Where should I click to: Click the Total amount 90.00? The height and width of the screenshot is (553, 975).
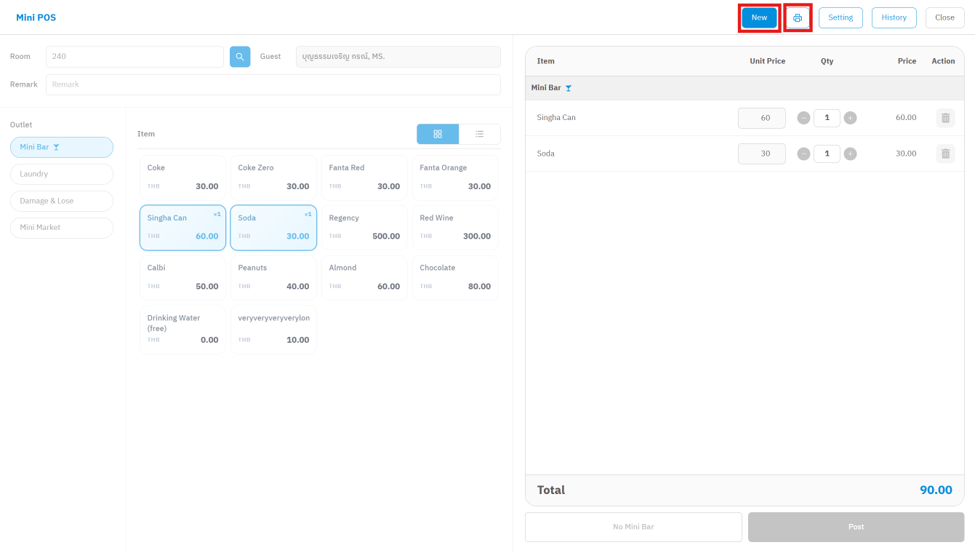coord(936,490)
